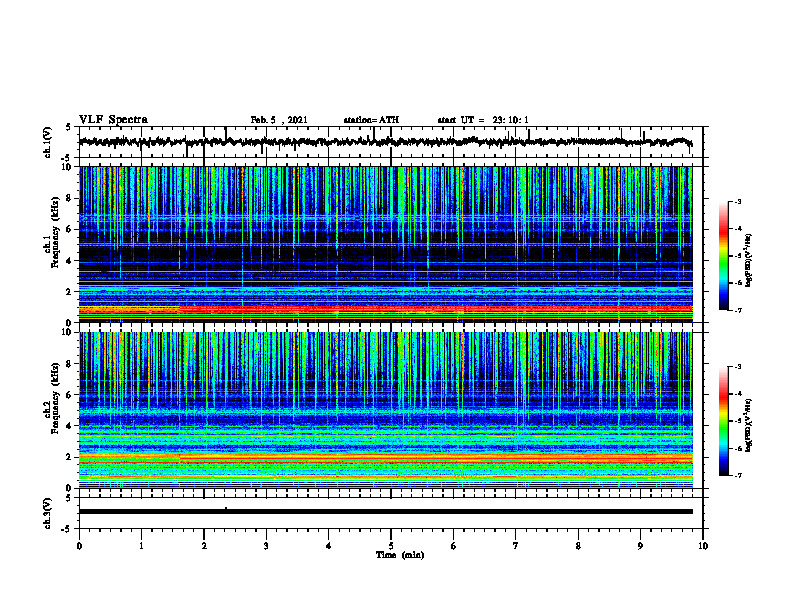The width and height of the screenshot is (792, 612).
Task: Click the ch.1 spectrogram panel
Action: point(385,244)
